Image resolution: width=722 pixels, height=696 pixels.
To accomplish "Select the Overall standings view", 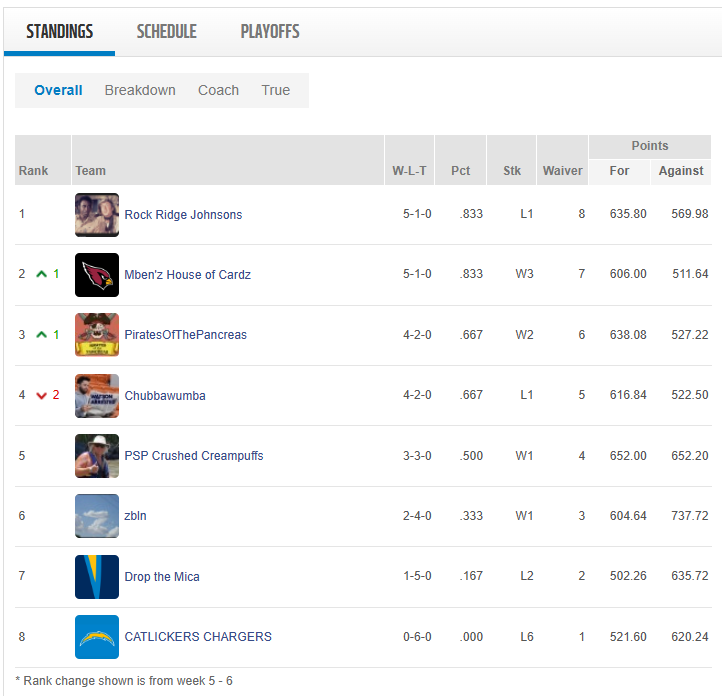I will coord(58,90).
